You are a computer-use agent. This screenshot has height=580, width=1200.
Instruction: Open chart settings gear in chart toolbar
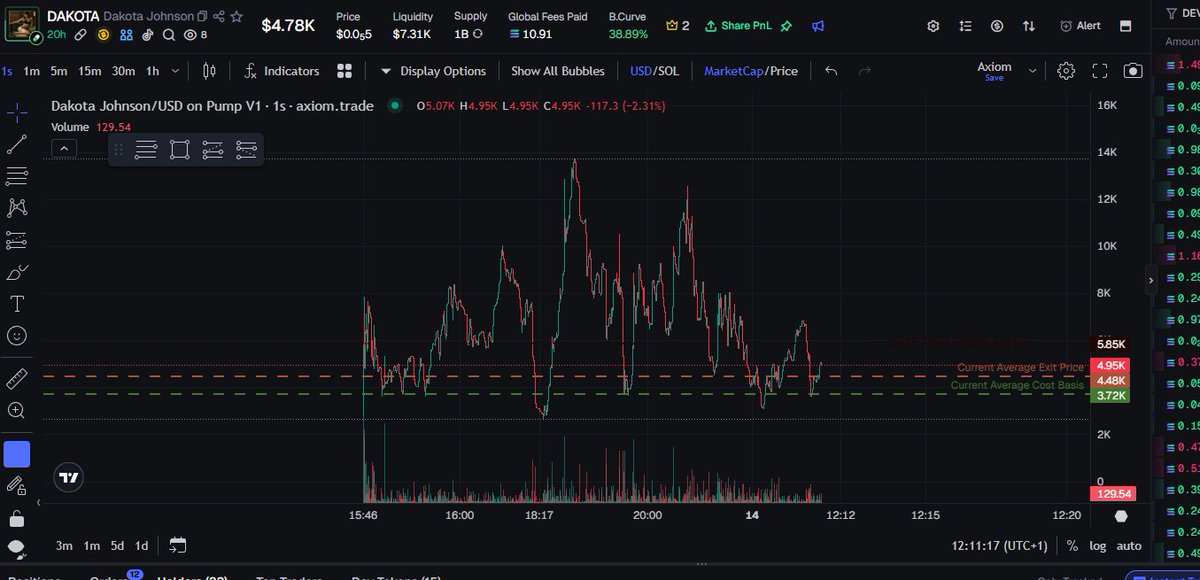(1066, 71)
